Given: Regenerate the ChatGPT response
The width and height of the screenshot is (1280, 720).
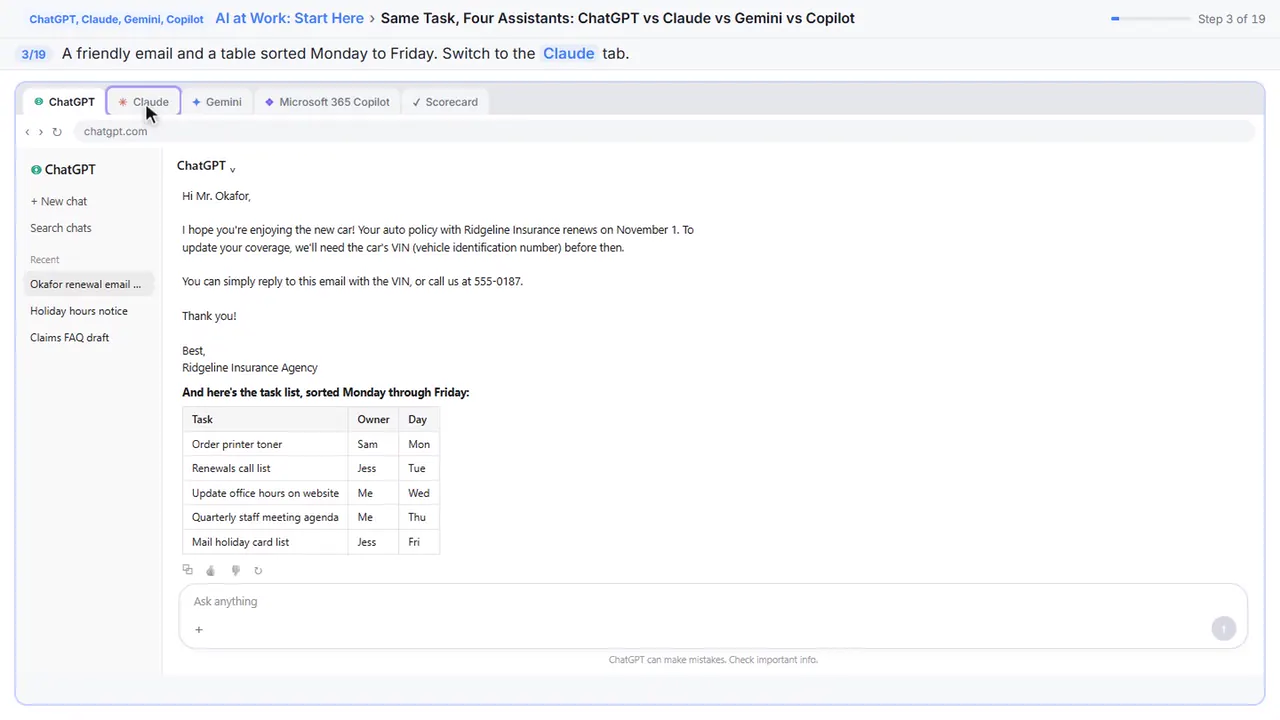Looking at the screenshot, I should pyautogui.click(x=258, y=570).
